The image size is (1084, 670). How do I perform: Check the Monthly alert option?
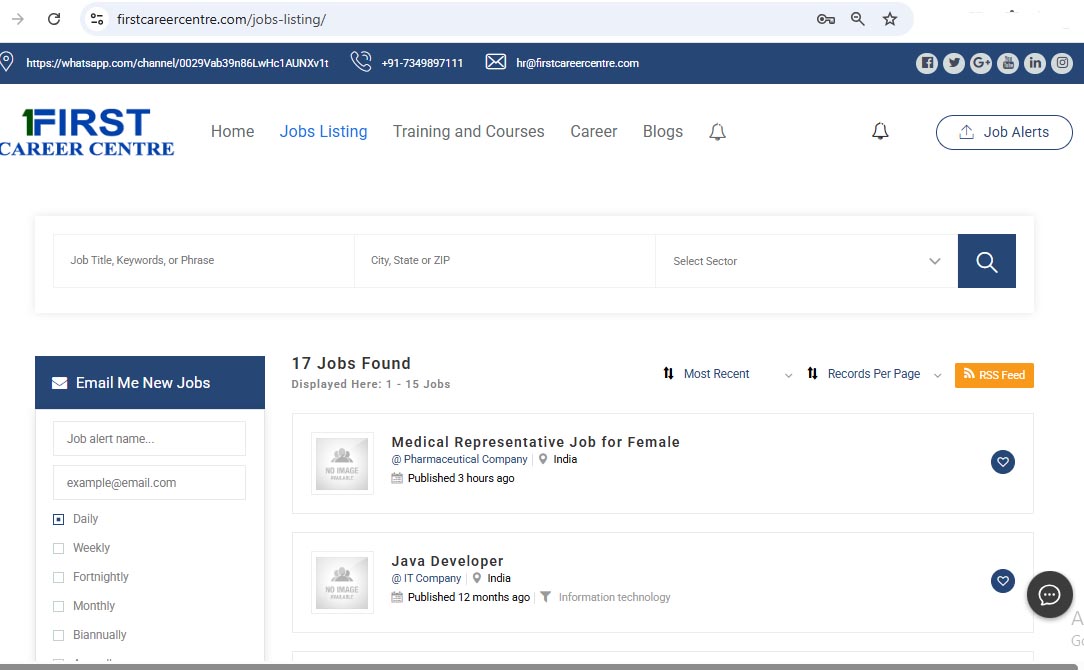point(58,606)
